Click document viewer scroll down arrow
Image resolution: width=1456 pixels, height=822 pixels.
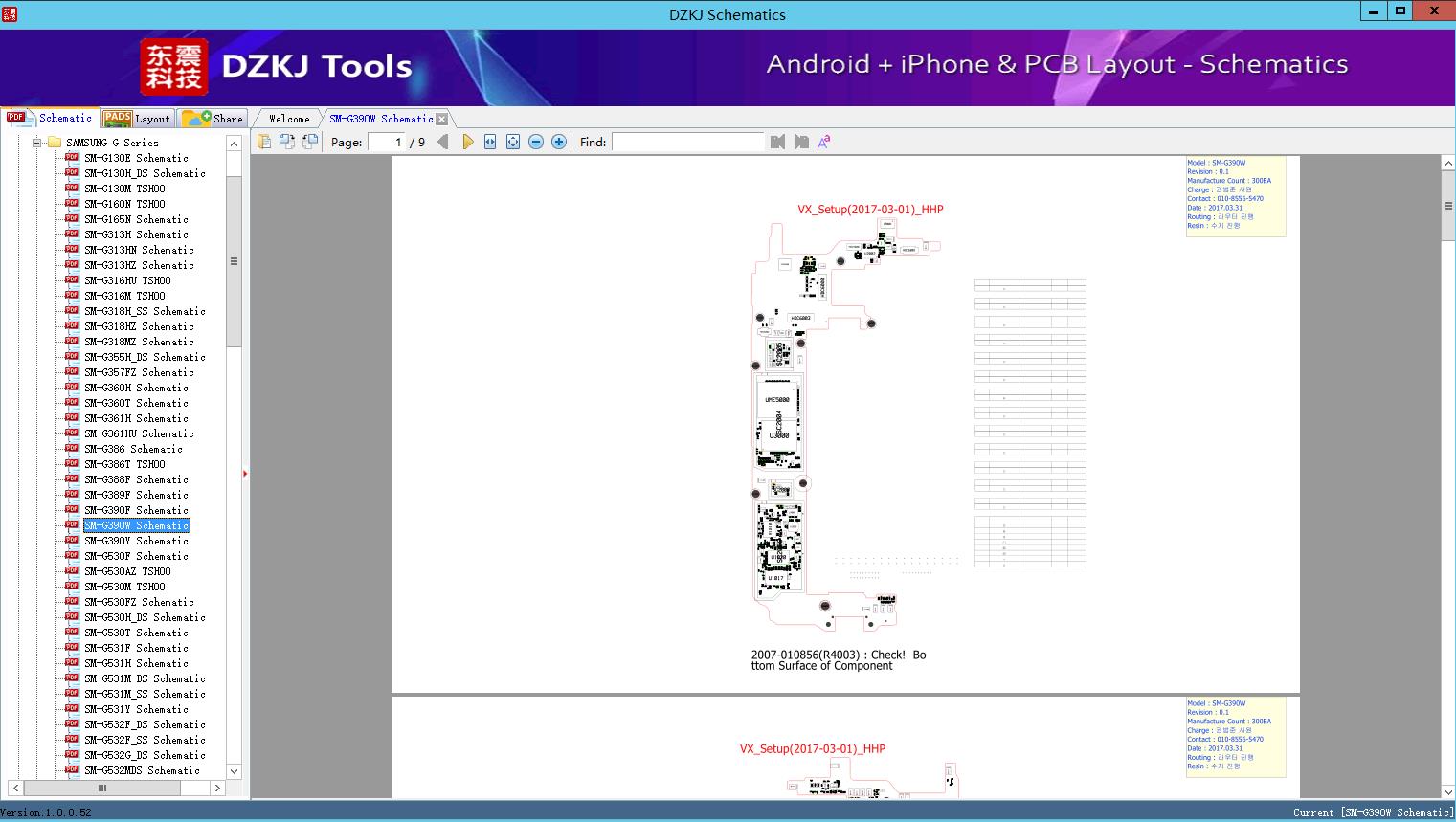tap(1448, 791)
